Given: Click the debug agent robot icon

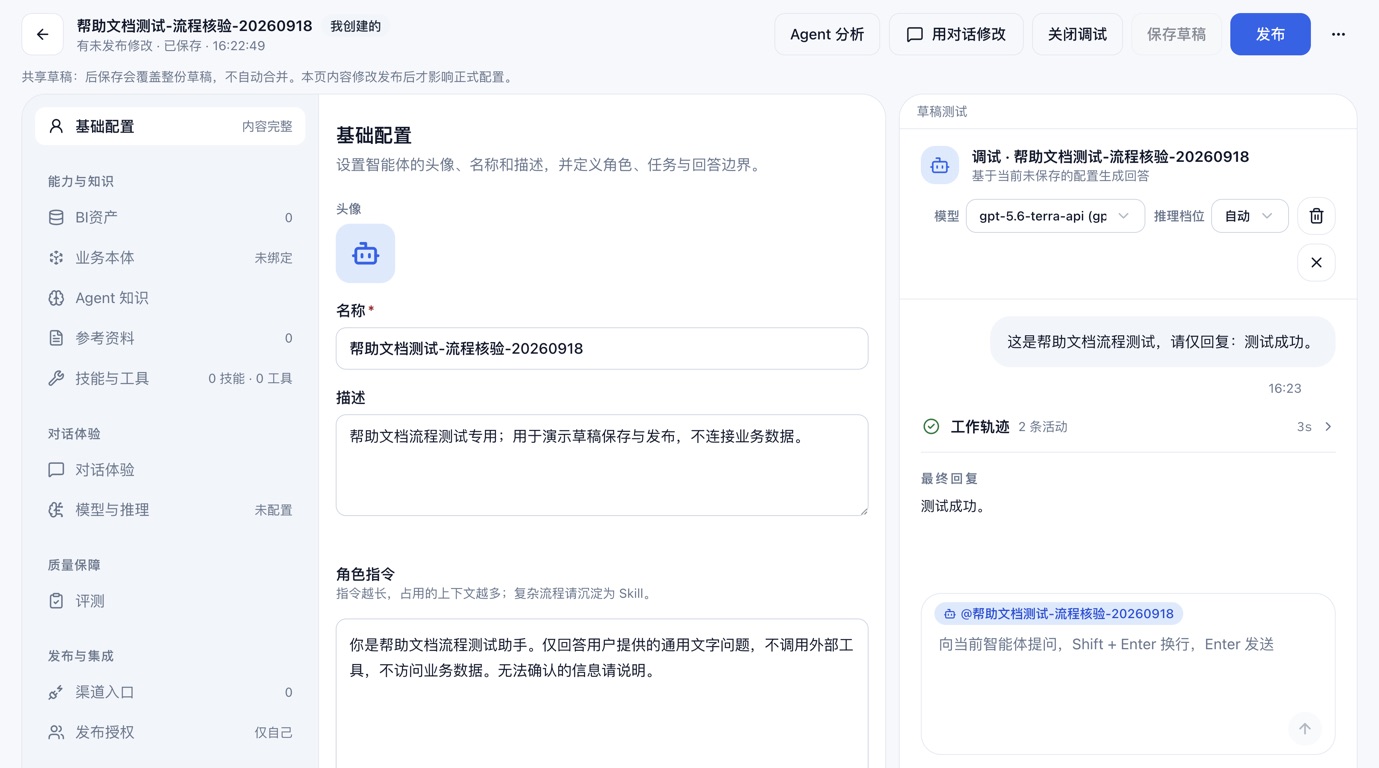Looking at the screenshot, I should 939,165.
